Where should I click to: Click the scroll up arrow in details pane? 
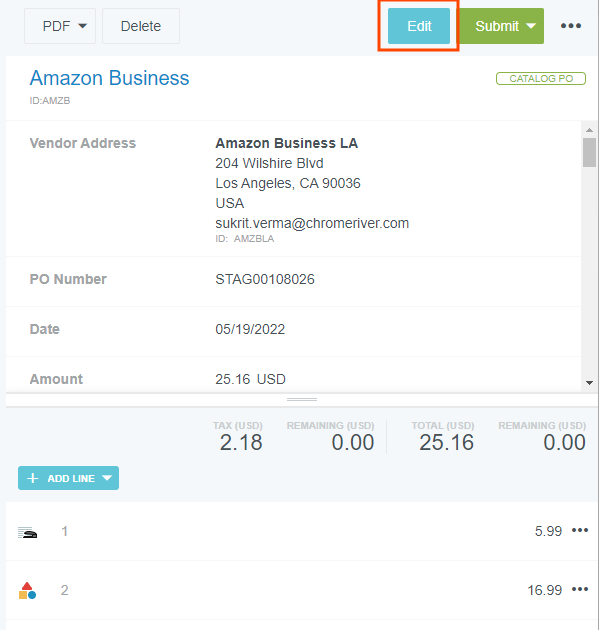tap(589, 130)
